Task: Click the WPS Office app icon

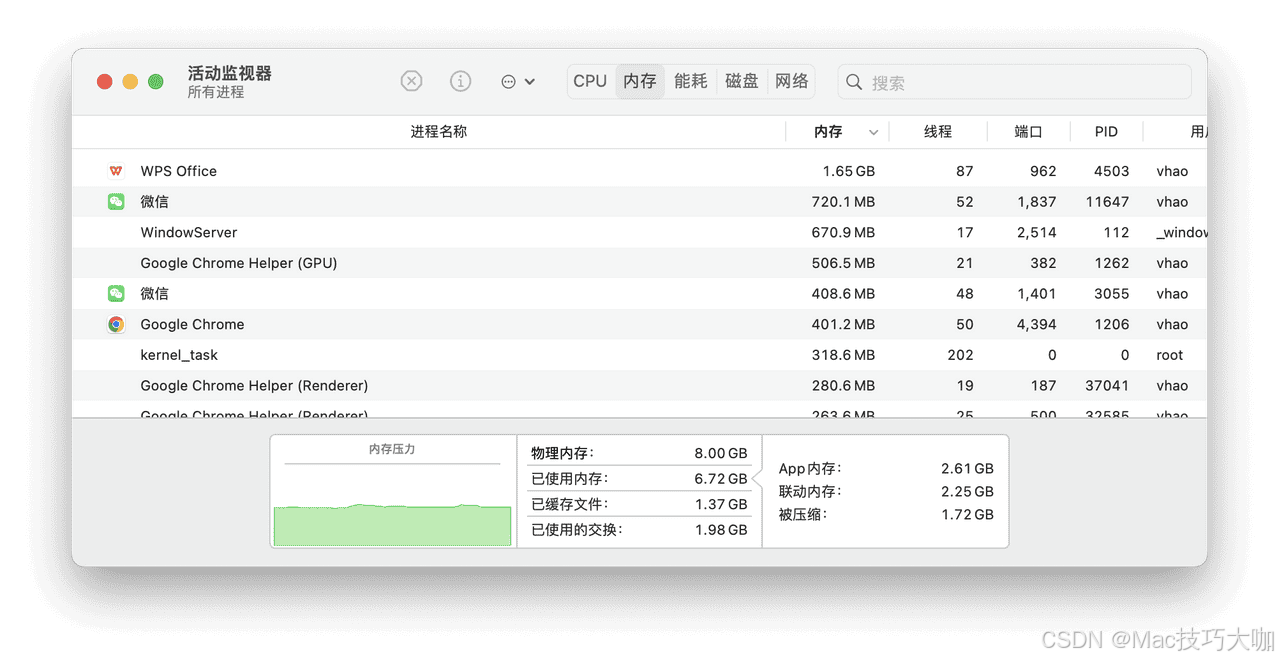Action: [116, 171]
